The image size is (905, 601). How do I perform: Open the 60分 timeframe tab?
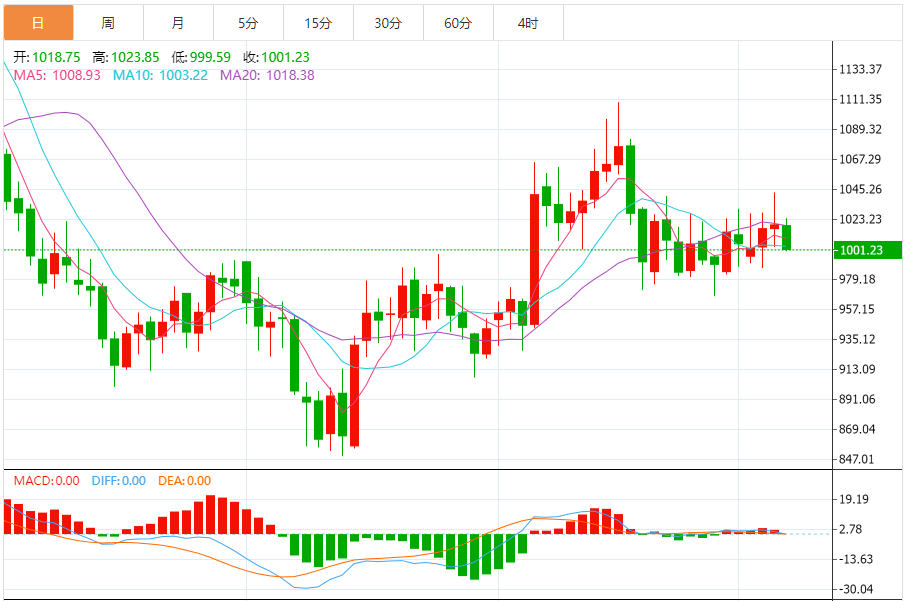tap(458, 23)
